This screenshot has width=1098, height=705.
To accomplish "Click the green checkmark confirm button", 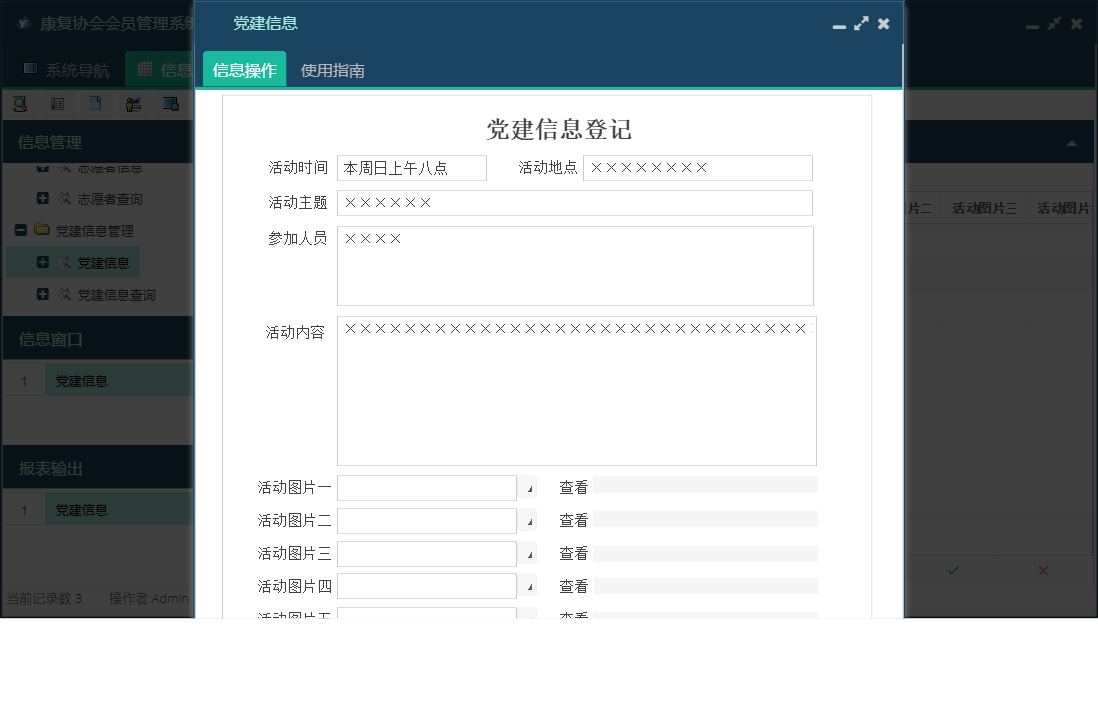I will pyautogui.click(x=952, y=570).
